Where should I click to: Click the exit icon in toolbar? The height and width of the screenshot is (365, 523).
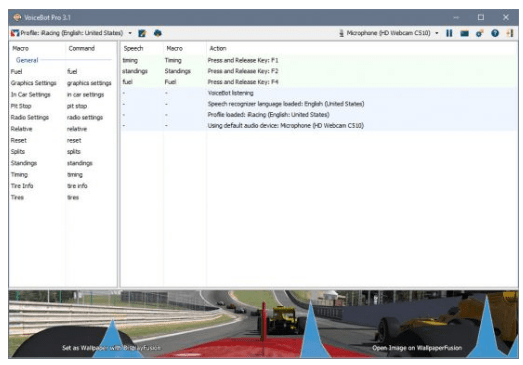click(x=510, y=33)
